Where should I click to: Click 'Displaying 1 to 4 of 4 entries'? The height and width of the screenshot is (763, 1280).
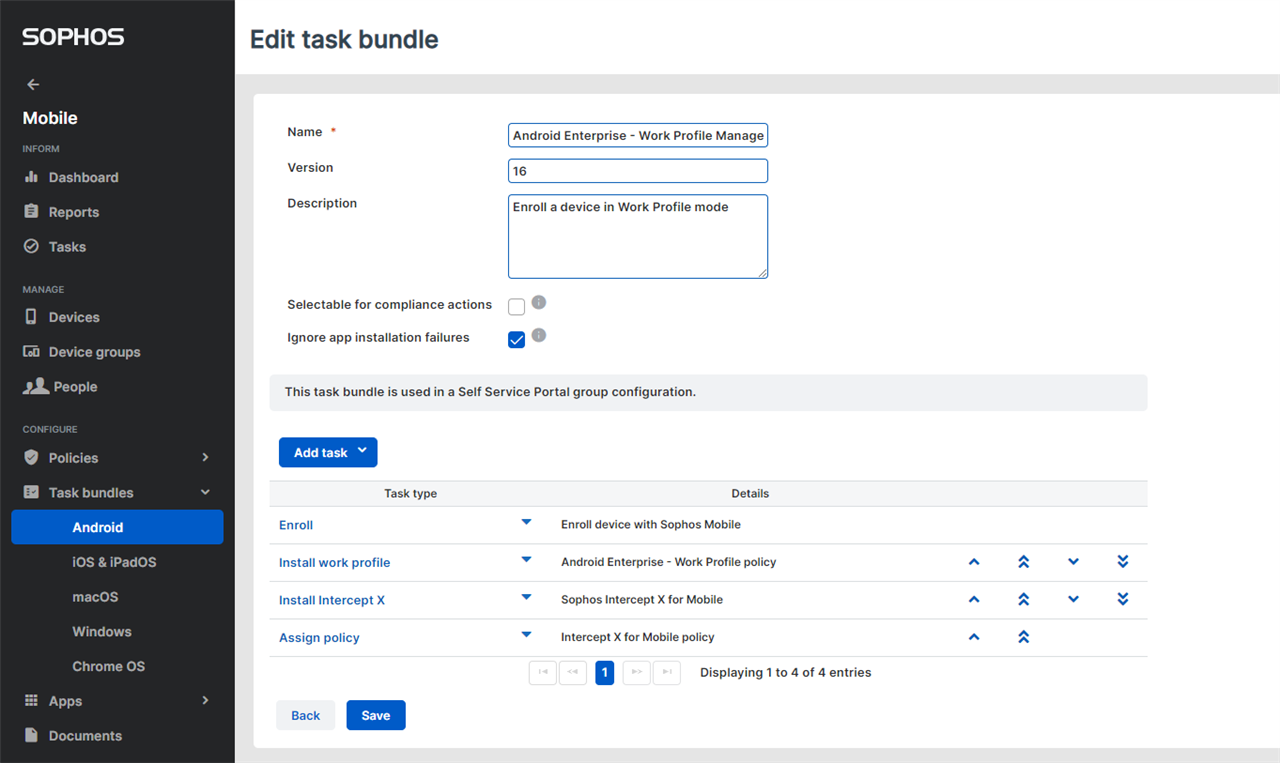[786, 673]
